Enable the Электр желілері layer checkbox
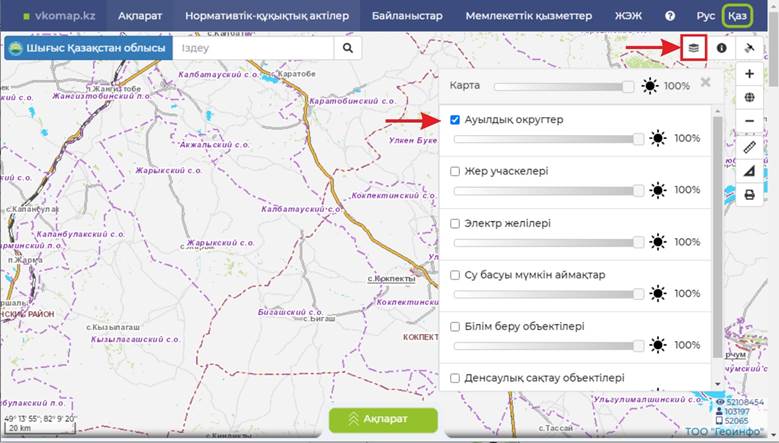 pos(455,223)
